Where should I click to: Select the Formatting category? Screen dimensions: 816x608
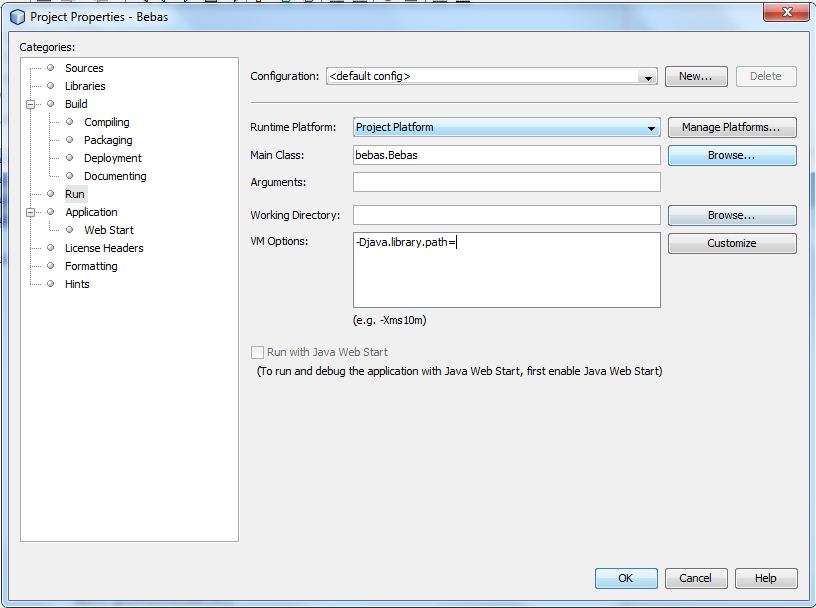point(91,266)
